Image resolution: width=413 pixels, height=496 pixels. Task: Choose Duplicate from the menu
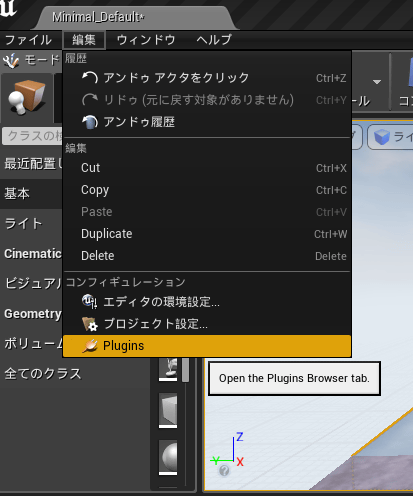[207, 234]
